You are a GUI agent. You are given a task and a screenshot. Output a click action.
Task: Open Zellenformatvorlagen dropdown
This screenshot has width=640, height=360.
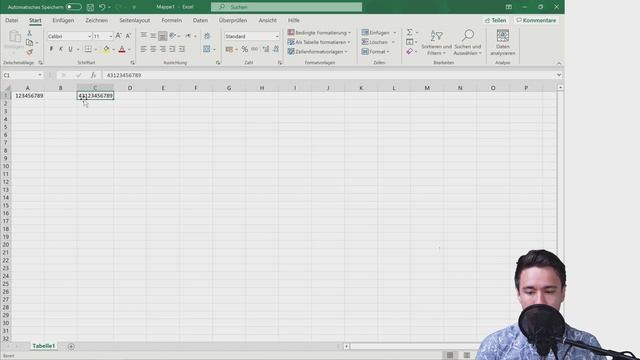click(318, 52)
